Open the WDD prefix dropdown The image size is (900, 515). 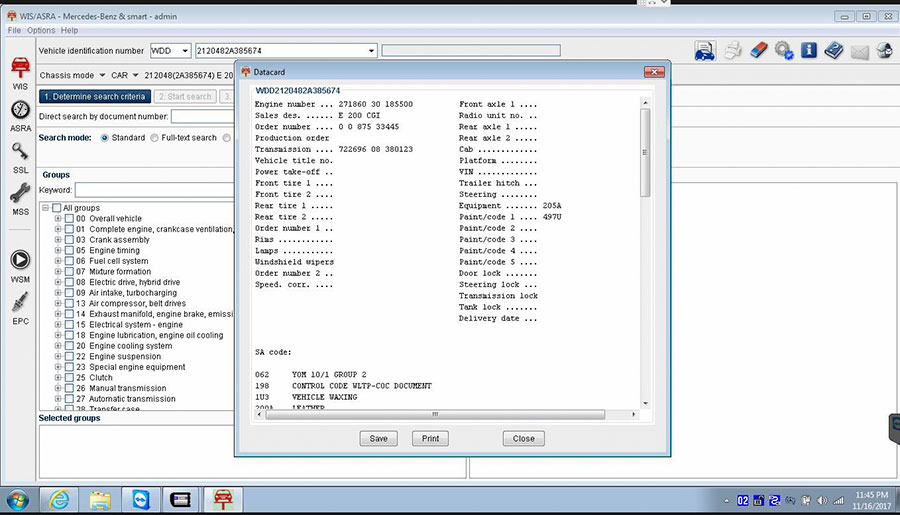[170, 51]
